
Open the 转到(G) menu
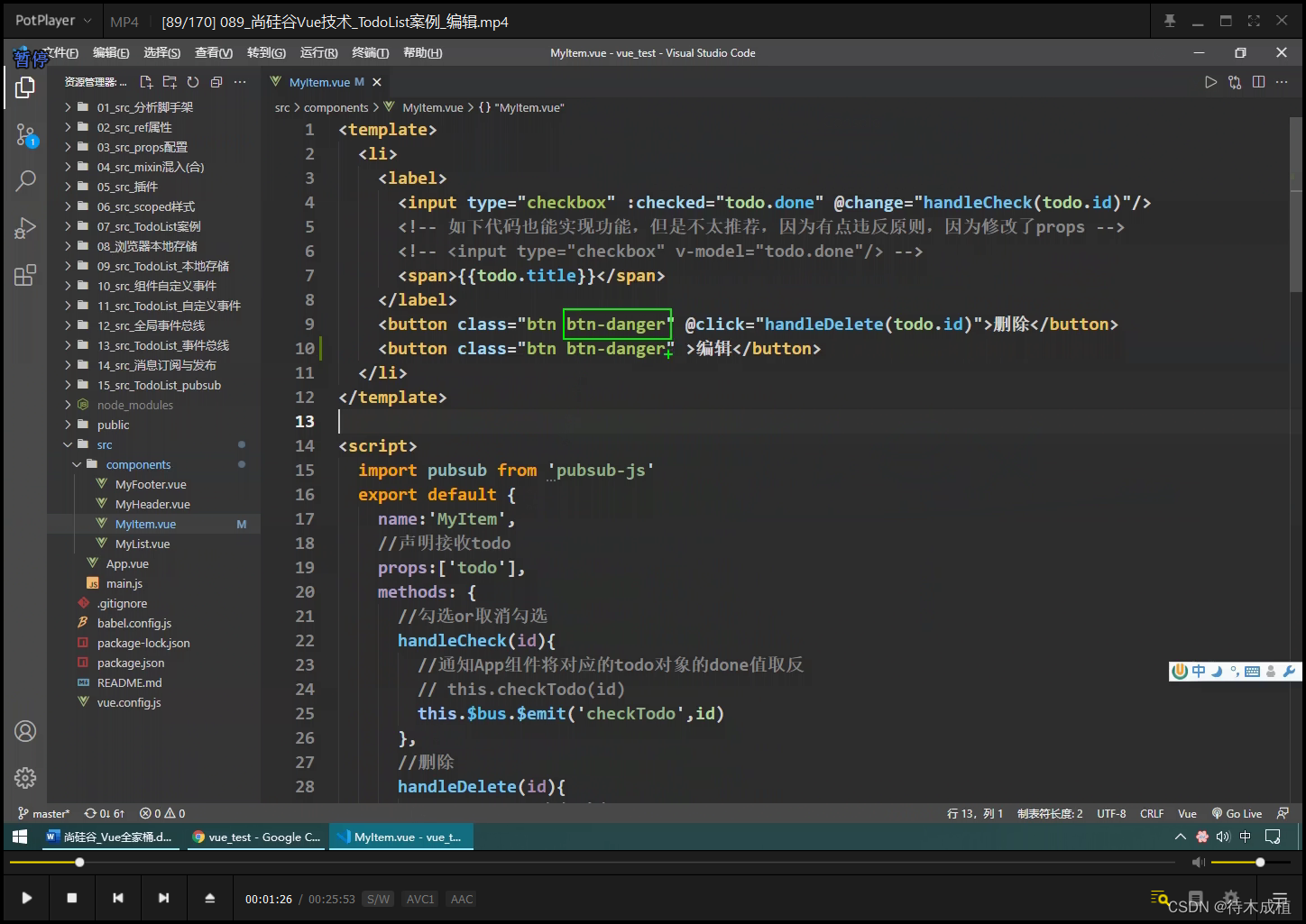[x=266, y=53]
